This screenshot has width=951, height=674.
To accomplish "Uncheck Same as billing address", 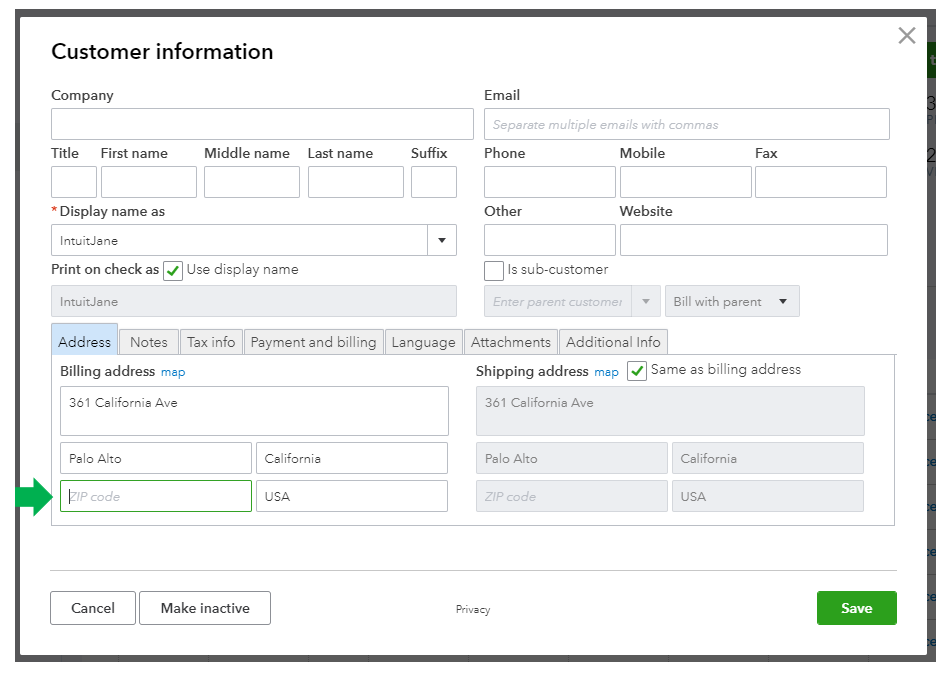I will (637, 371).
